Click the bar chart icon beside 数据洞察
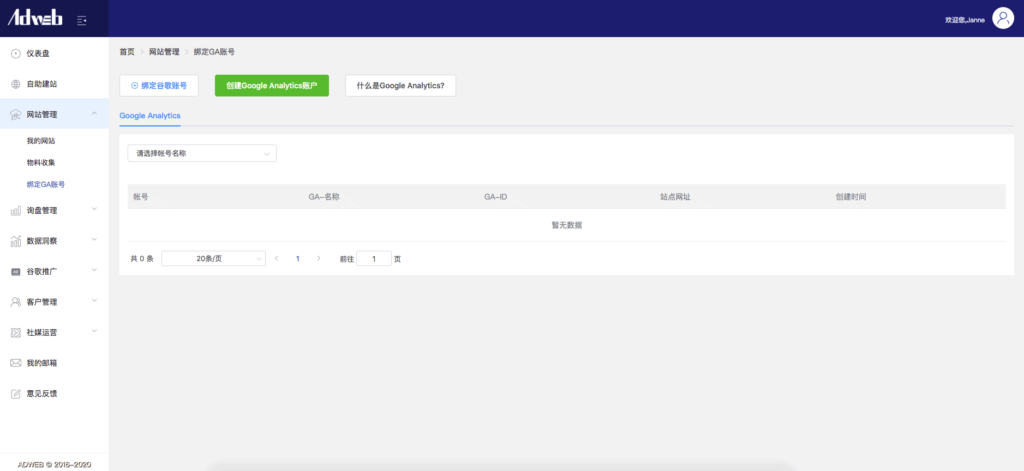 (15, 241)
